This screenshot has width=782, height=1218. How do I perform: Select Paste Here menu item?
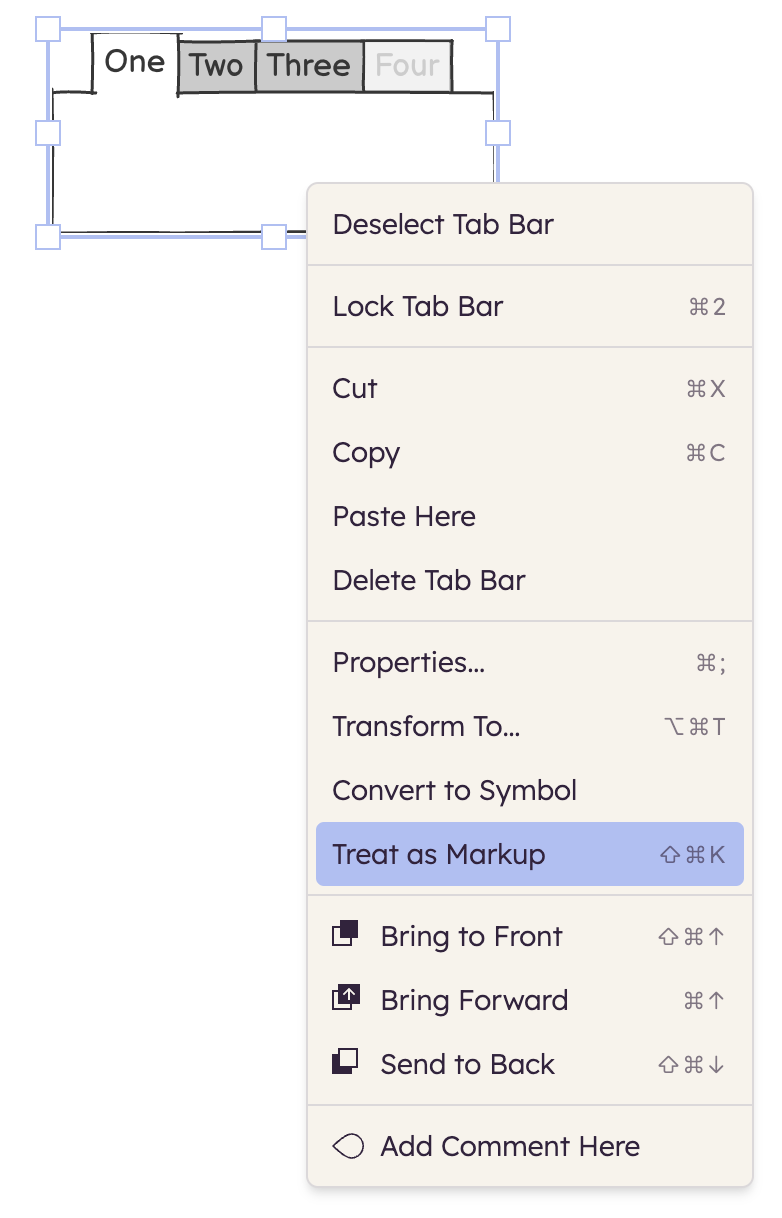click(530, 516)
